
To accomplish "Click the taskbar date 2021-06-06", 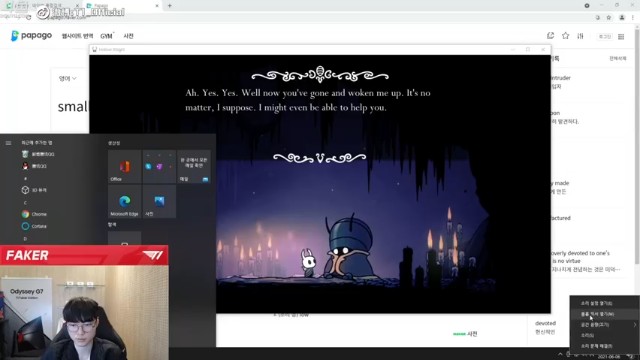I will point(609,357).
